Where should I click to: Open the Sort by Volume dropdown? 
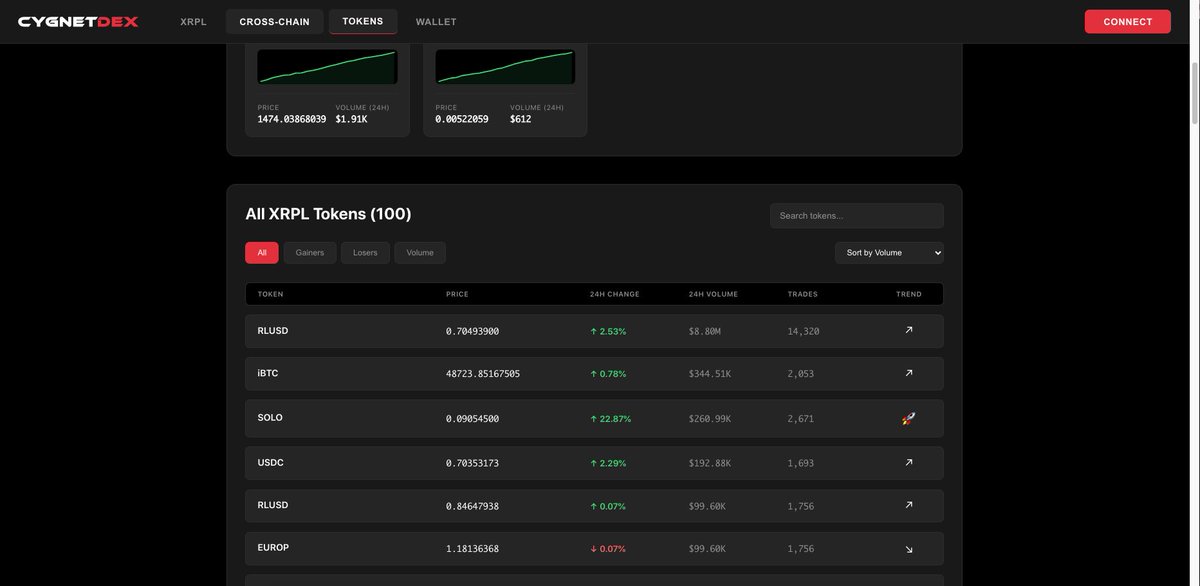pos(889,253)
